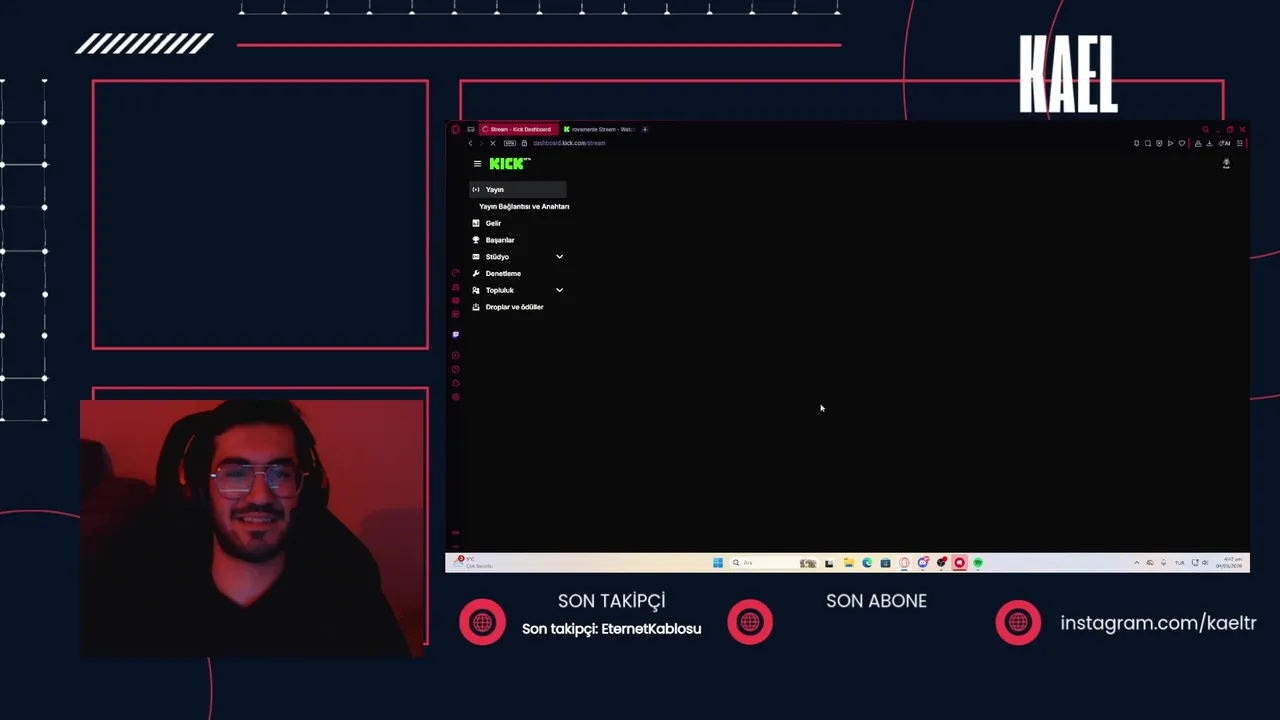Open the Opera menu logo
Screen dimensions: 1280x720
(456, 129)
